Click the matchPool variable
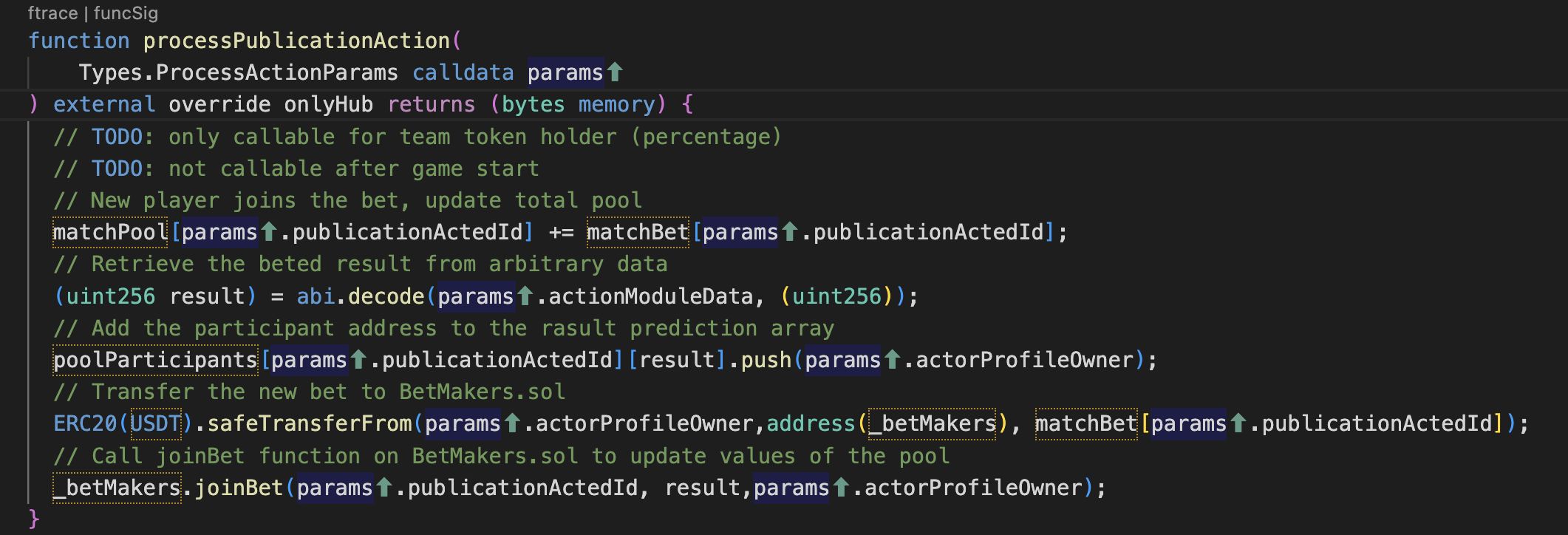Image resolution: width=1568 pixels, height=535 pixels. 111,232
